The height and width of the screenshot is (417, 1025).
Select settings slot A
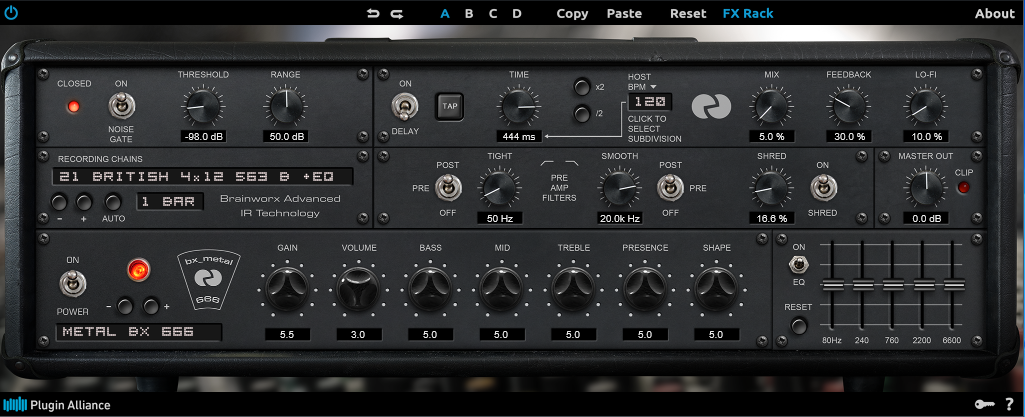[445, 13]
